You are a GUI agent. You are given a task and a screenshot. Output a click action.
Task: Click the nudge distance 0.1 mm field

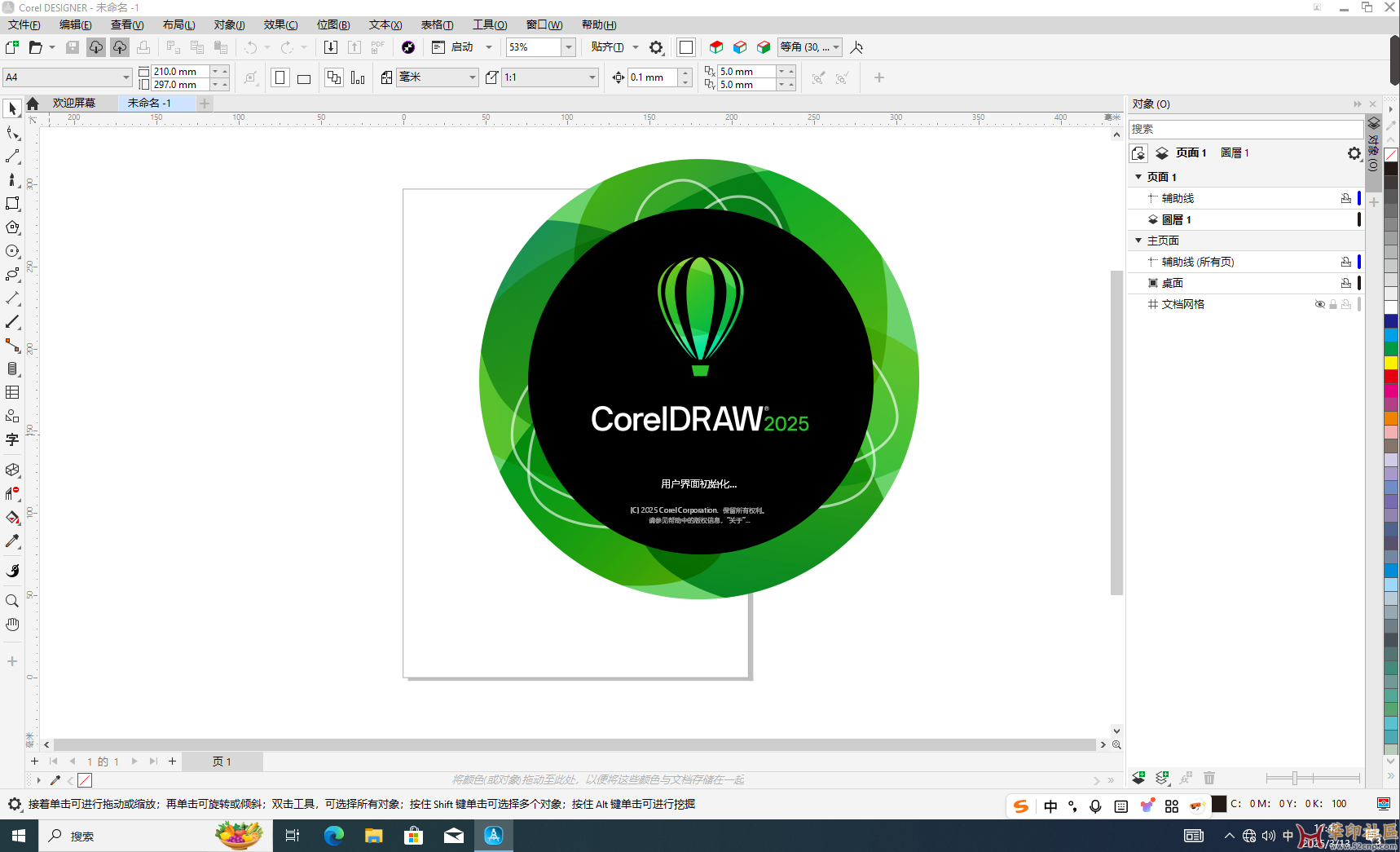tap(652, 77)
